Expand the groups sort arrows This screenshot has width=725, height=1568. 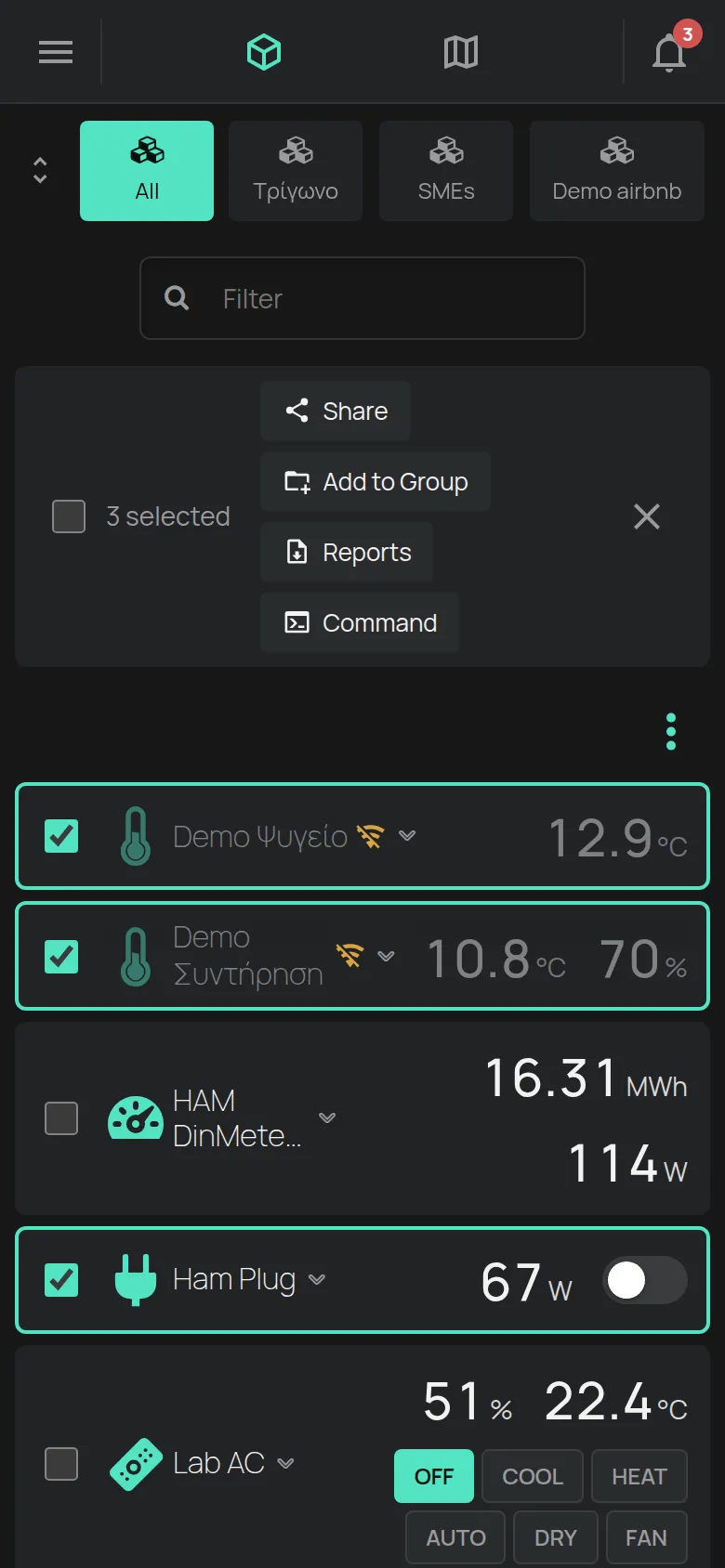40,170
